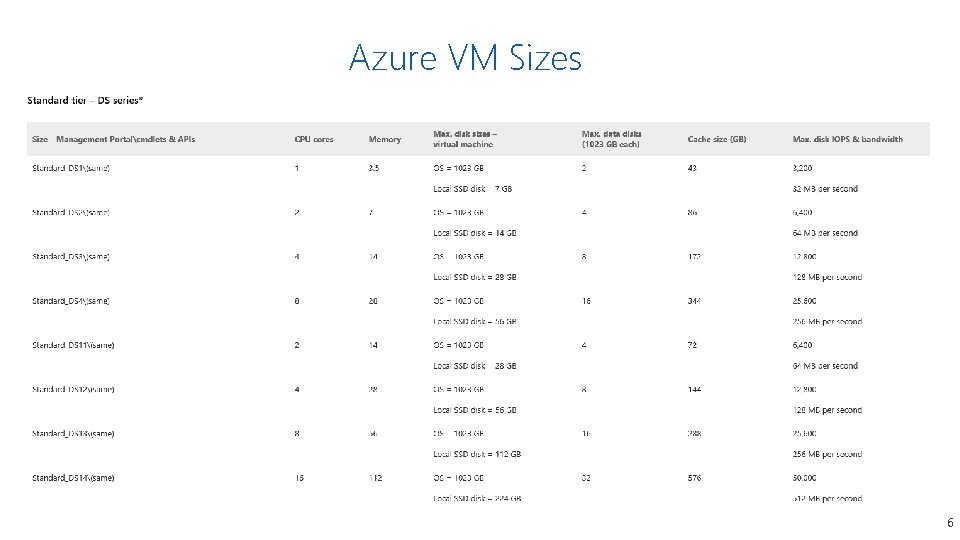The width and height of the screenshot is (960, 540).
Task: Click the 576 cache size value
Action: pos(694,478)
